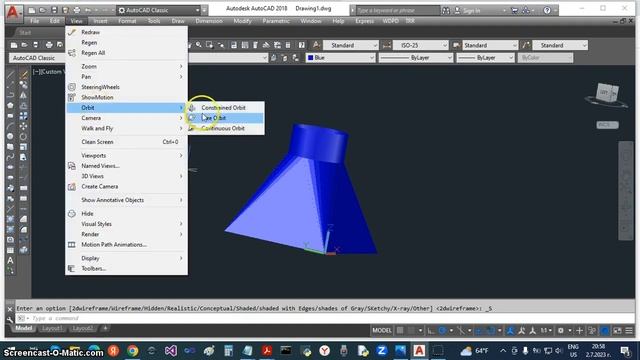Click the Create Camera menu icon
The width and height of the screenshot is (640, 360).
coord(72,187)
